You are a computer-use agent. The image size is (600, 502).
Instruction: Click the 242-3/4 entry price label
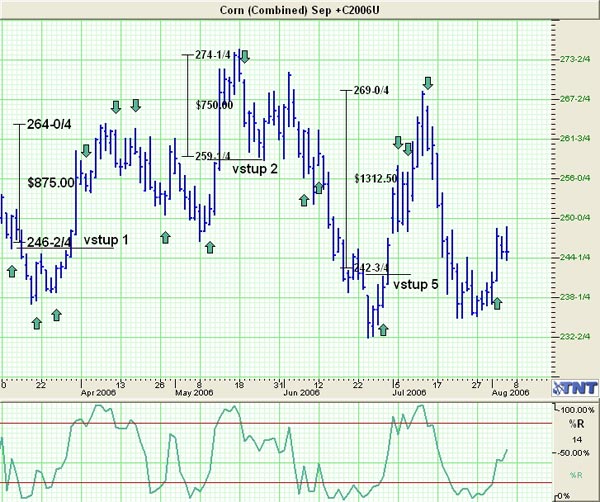[371, 267]
